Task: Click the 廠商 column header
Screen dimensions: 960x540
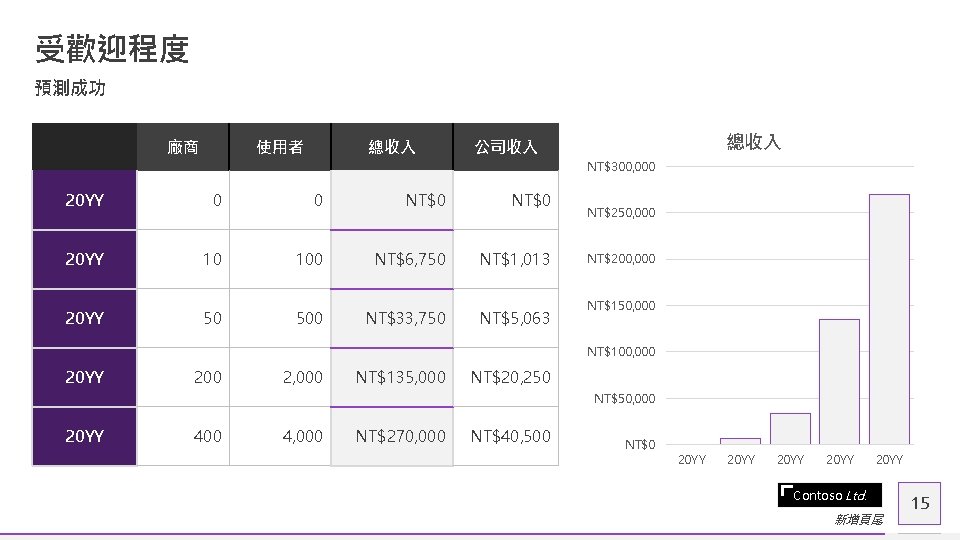Action: tap(183, 147)
